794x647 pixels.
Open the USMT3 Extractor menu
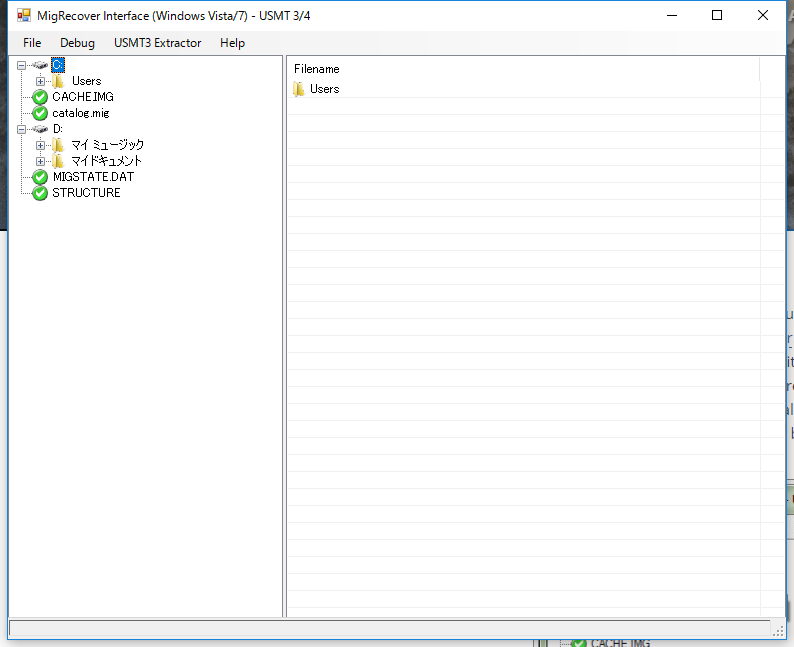click(157, 43)
